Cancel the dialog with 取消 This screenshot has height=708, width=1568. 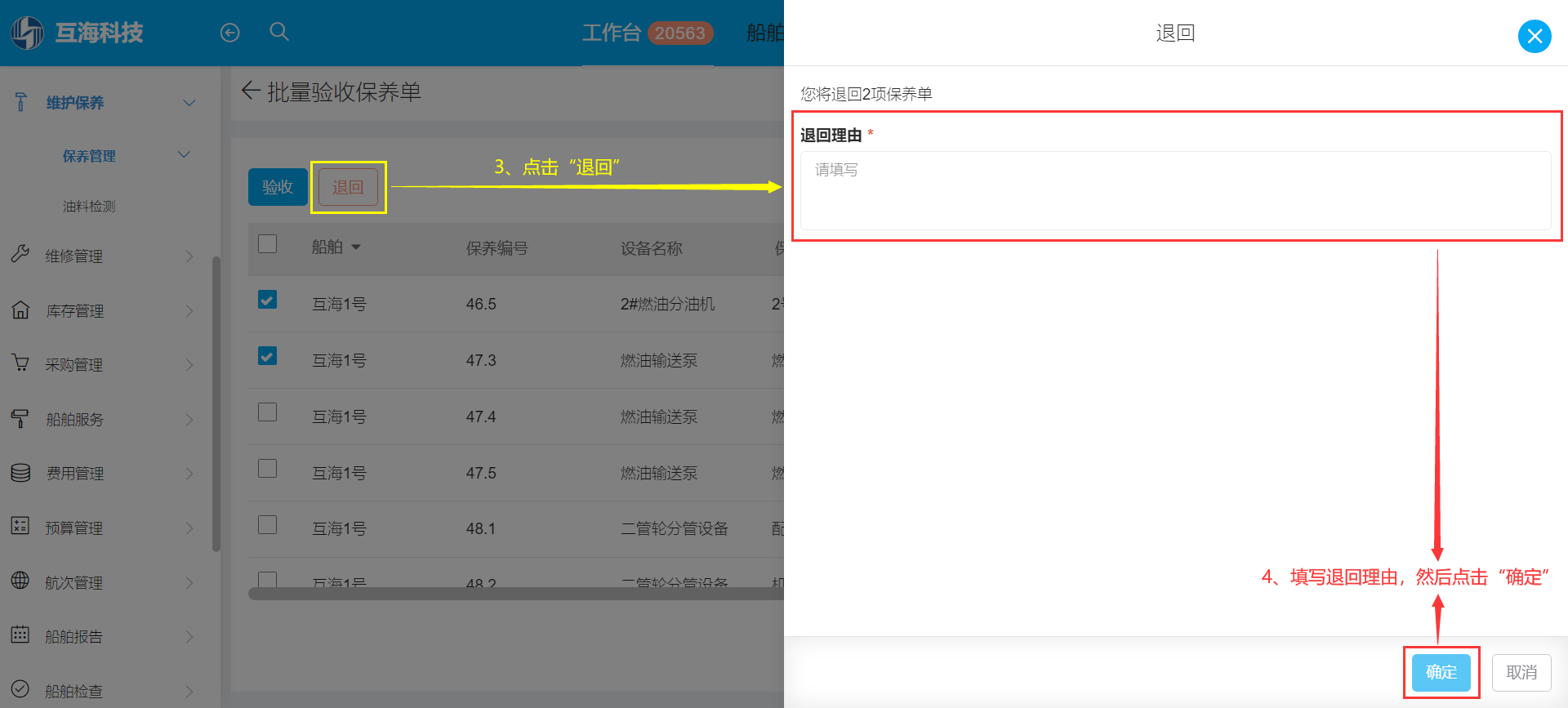coord(1521,672)
